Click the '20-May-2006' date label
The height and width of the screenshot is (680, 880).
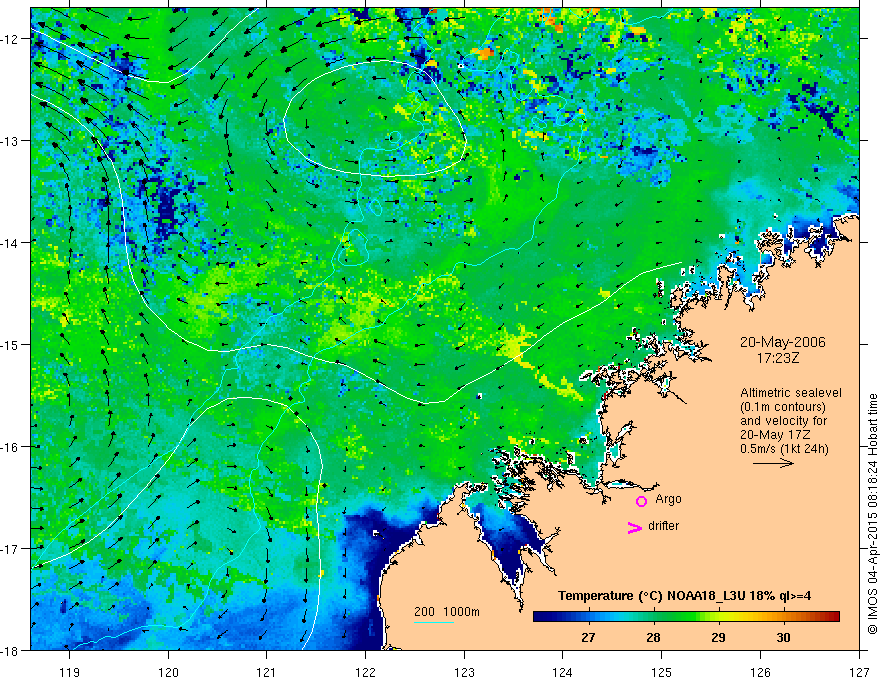click(783, 342)
